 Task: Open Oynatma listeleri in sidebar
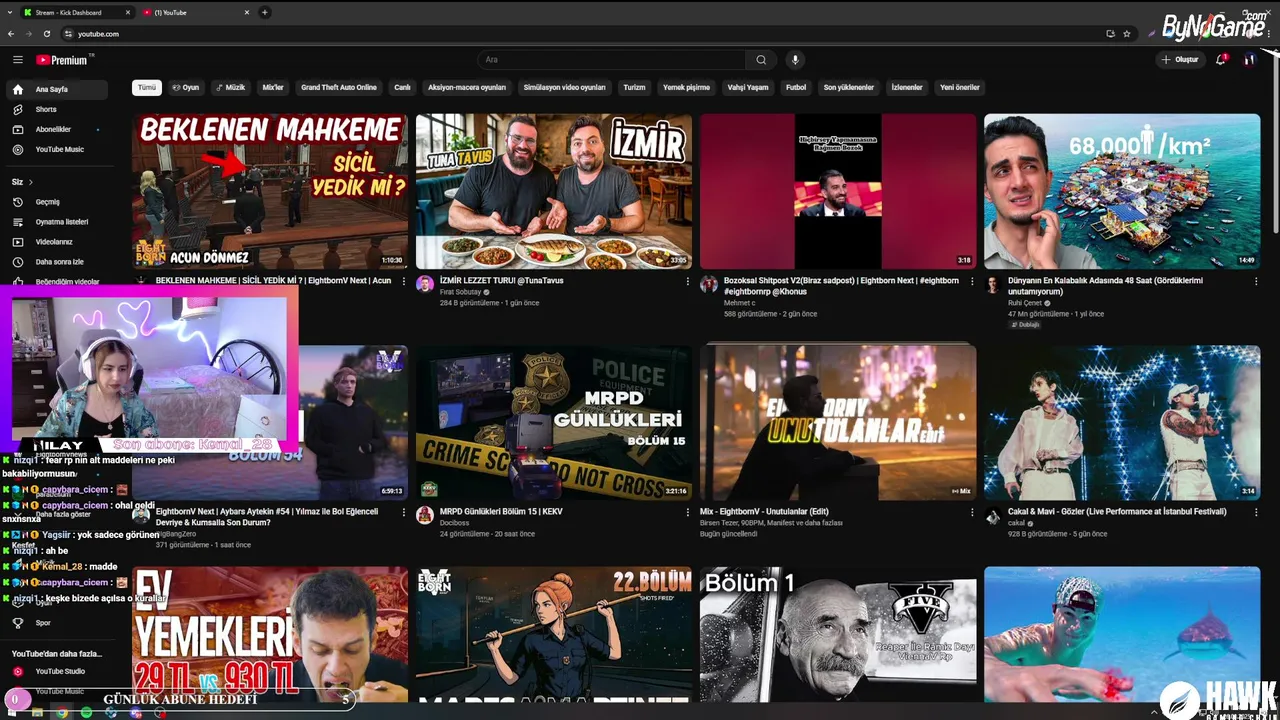click(x=57, y=222)
